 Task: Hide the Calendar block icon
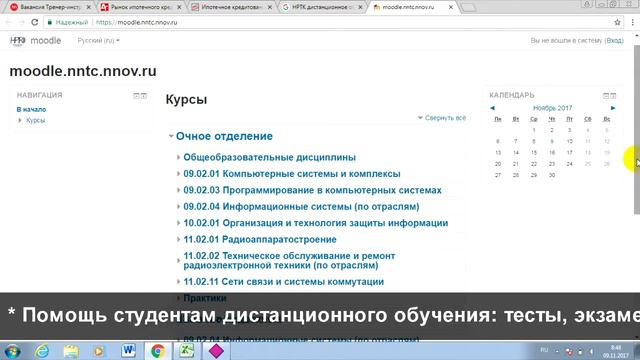point(606,96)
